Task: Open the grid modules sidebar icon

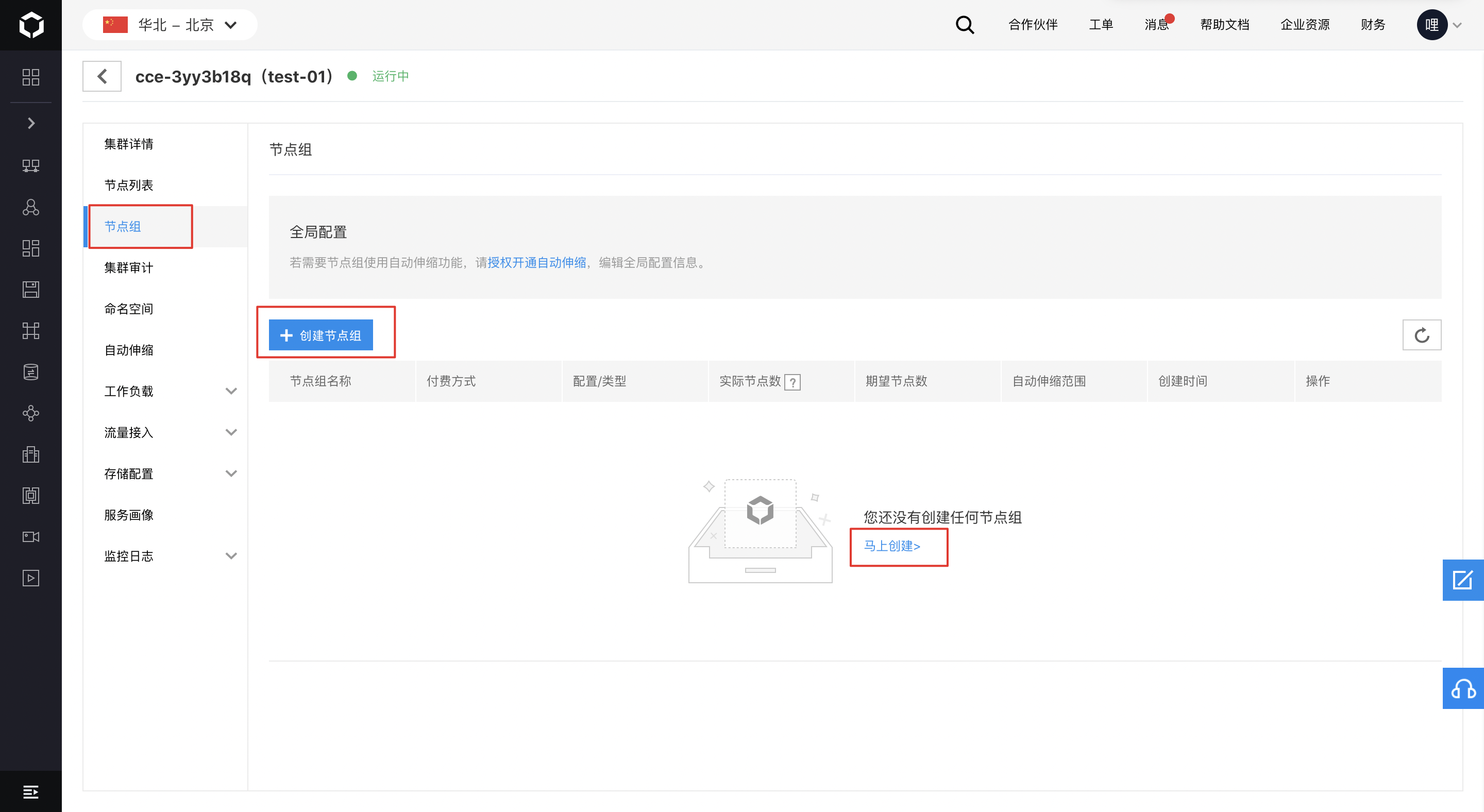Action: point(31,248)
